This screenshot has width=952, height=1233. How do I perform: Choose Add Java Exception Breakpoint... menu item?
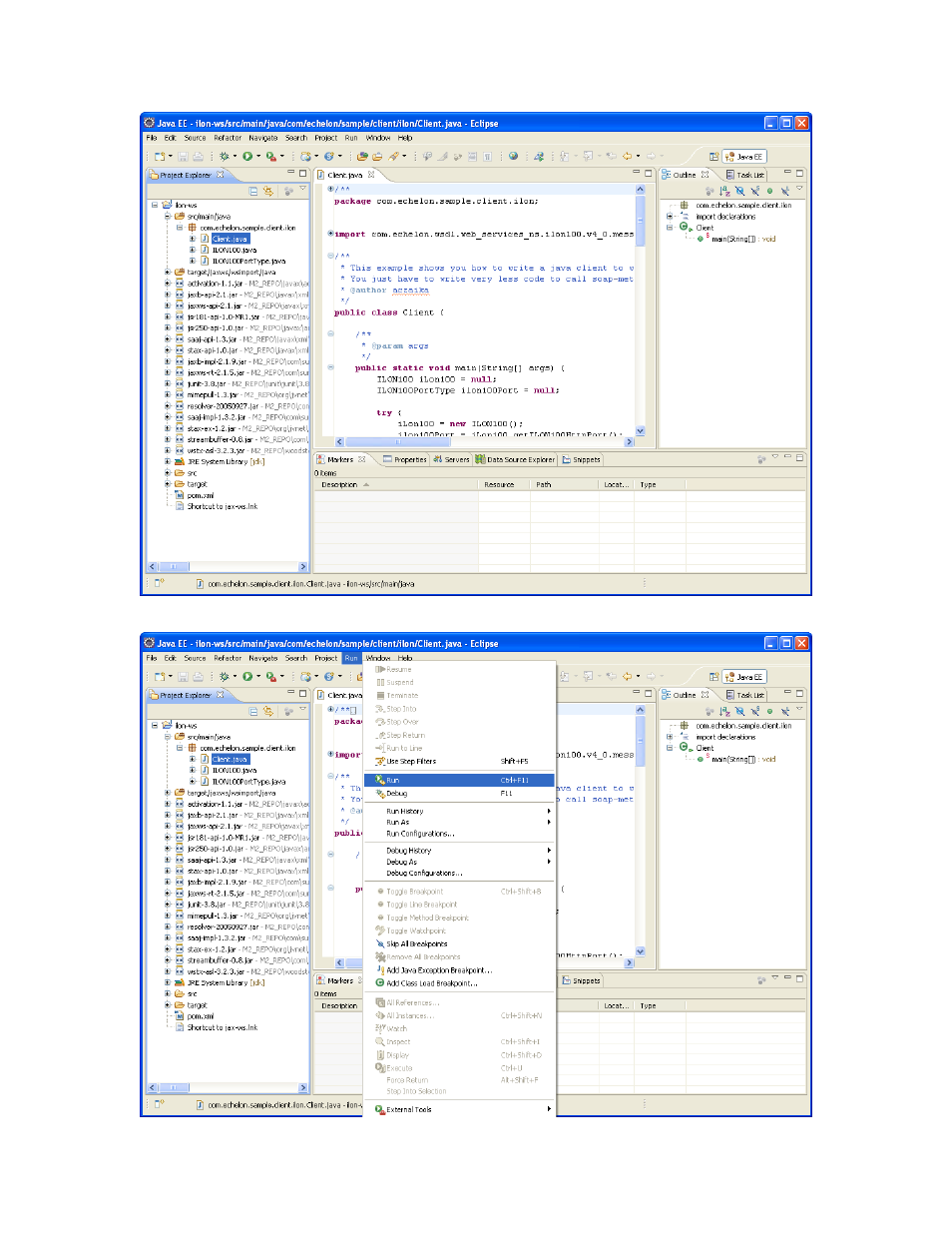[460, 969]
